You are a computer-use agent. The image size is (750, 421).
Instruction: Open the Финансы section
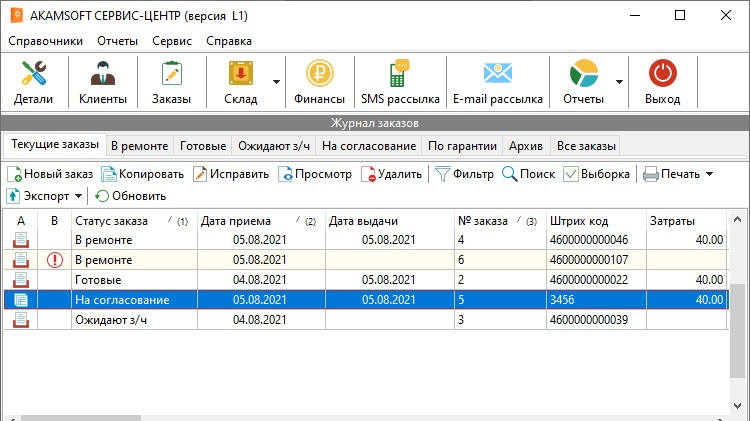point(319,82)
